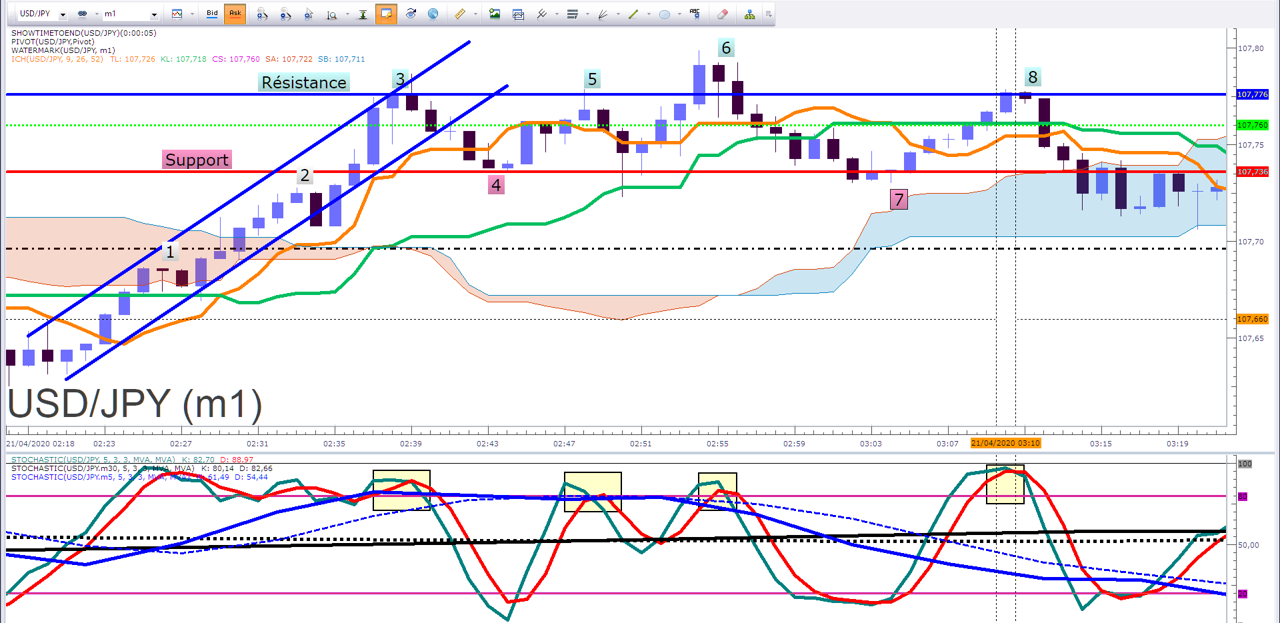Viewport: 1280px width, 623px height.
Task: Expand the ruler tool dropdown arrow
Action: 475,14
